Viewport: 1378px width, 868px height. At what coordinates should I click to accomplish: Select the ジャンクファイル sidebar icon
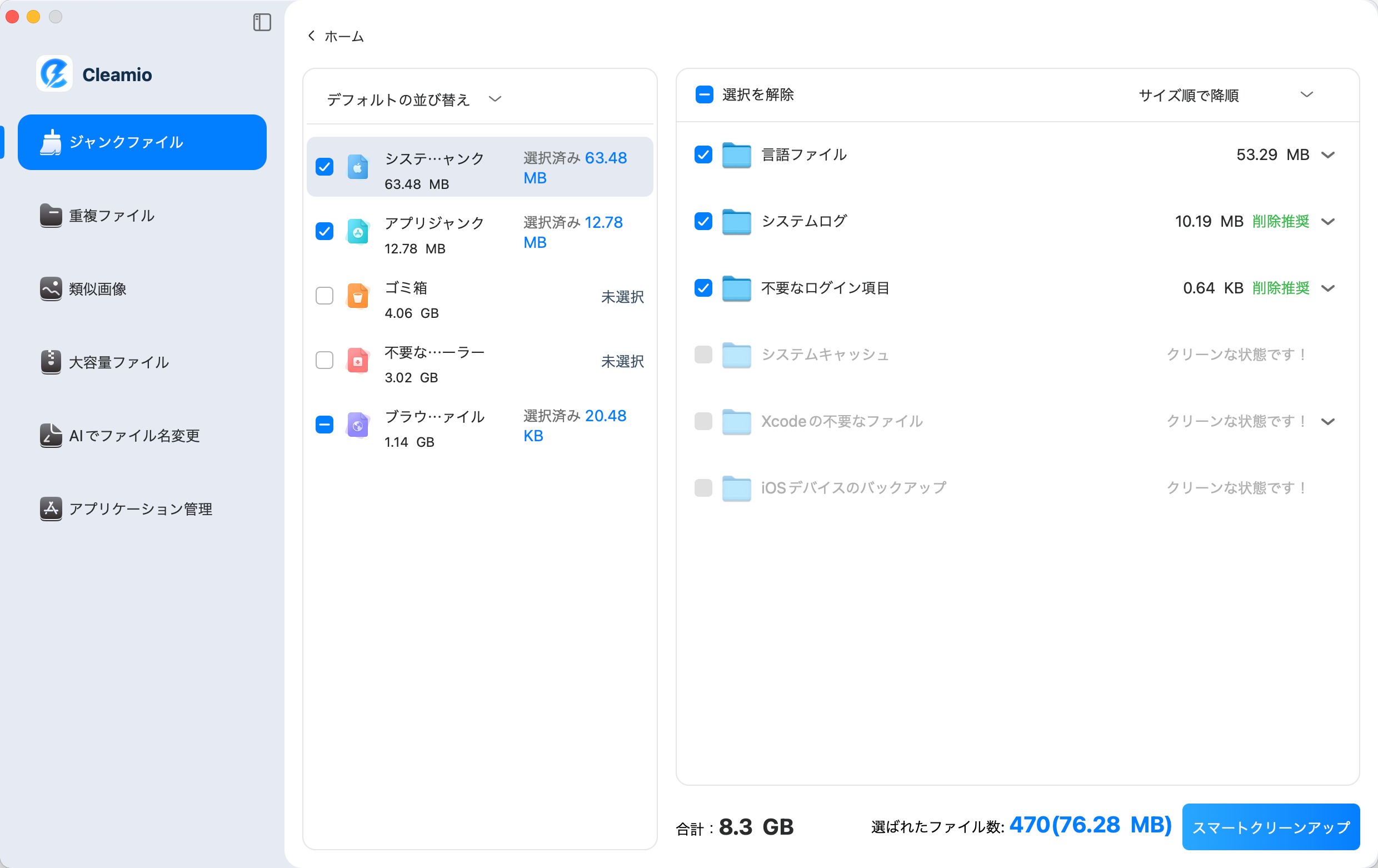pyautogui.click(x=51, y=142)
